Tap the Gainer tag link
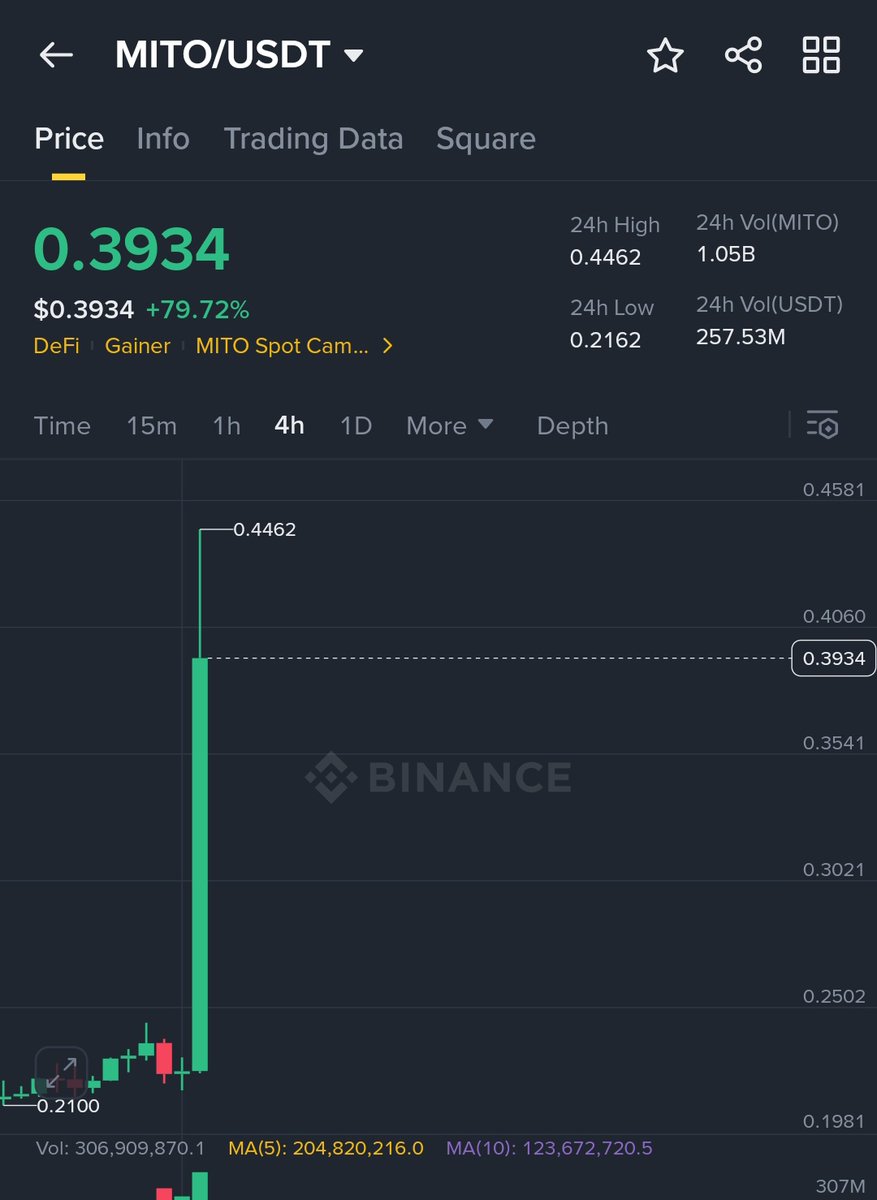Viewport: 877px width, 1200px height. (x=137, y=346)
